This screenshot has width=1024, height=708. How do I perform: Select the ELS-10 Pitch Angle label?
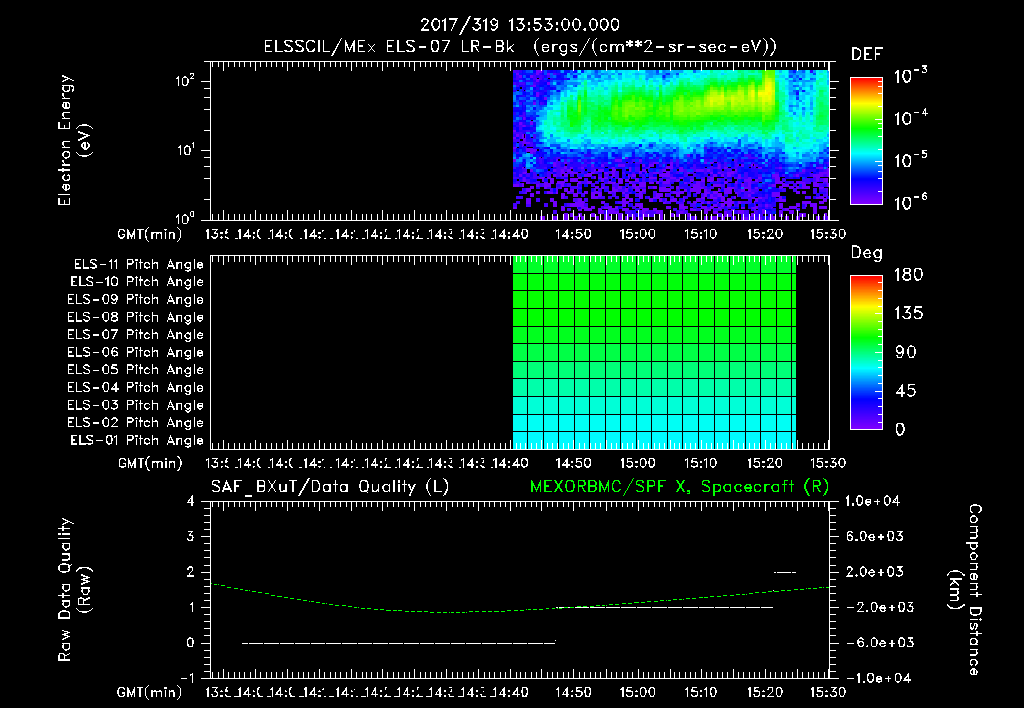pyautogui.click(x=137, y=282)
